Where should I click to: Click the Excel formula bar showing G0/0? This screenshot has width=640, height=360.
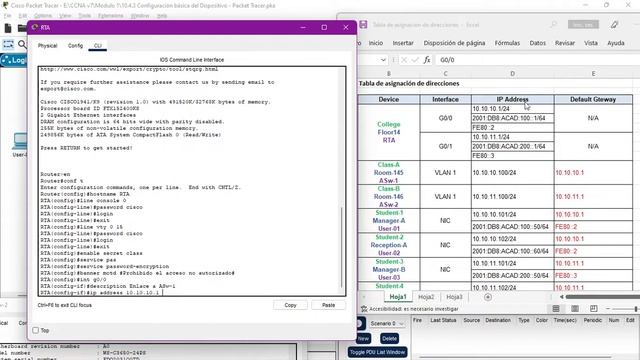(538, 60)
